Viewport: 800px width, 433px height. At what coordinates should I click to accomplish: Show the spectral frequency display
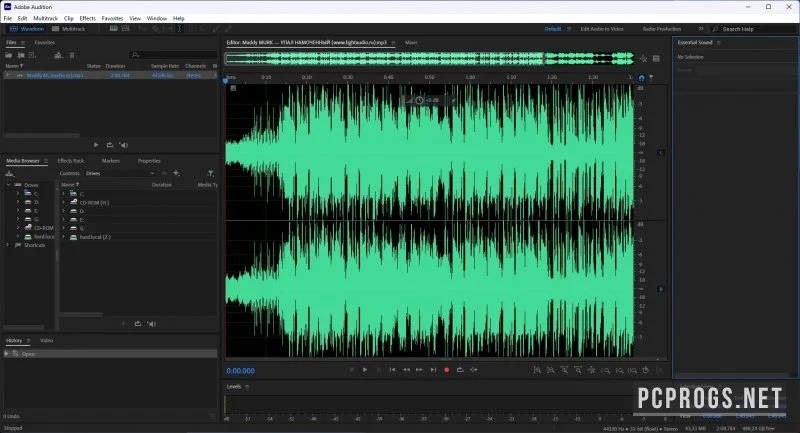pyautogui.click(x=113, y=29)
